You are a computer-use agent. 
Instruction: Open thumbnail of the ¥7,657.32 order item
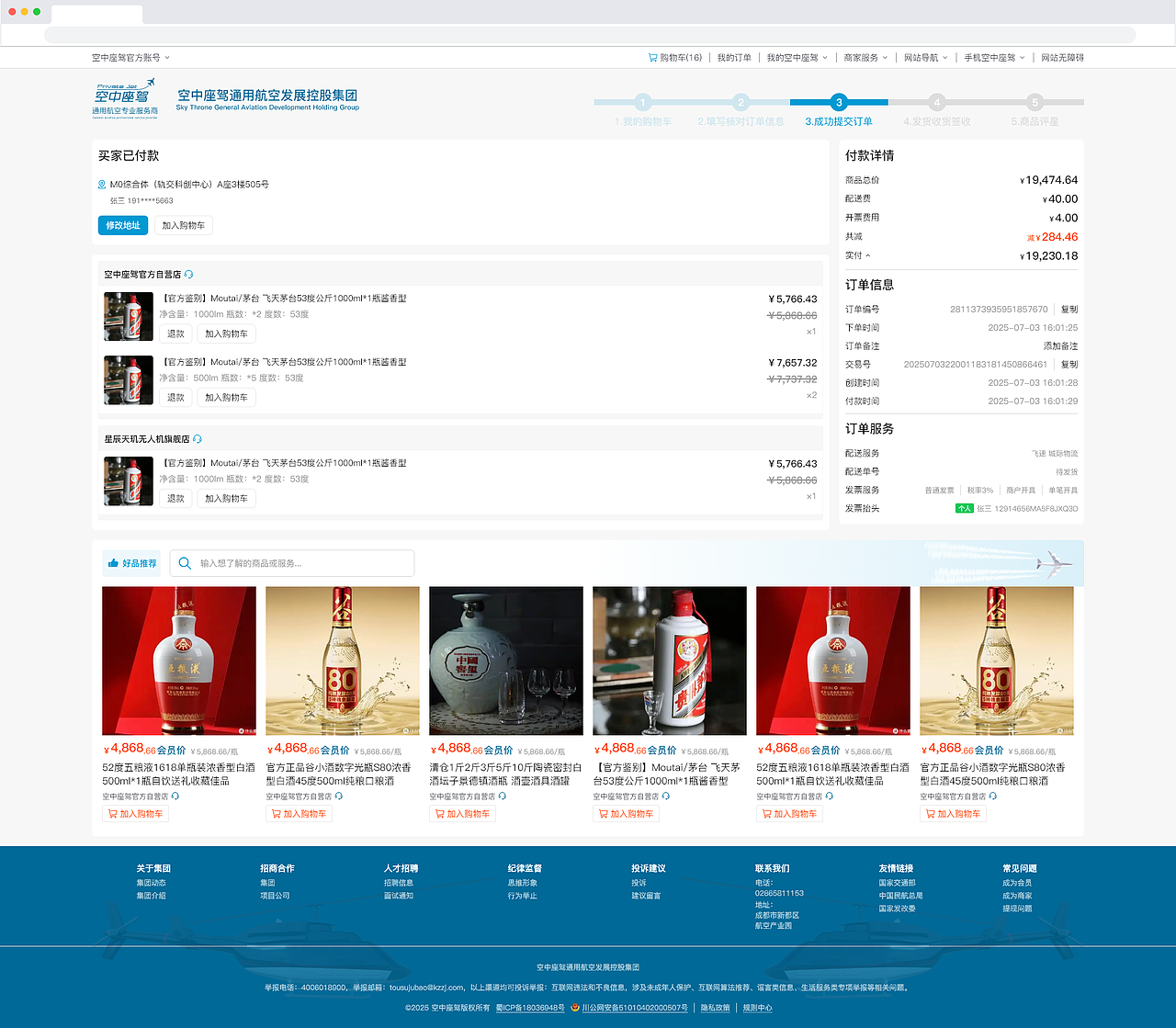pyautogui.click(x=129, y=379)
